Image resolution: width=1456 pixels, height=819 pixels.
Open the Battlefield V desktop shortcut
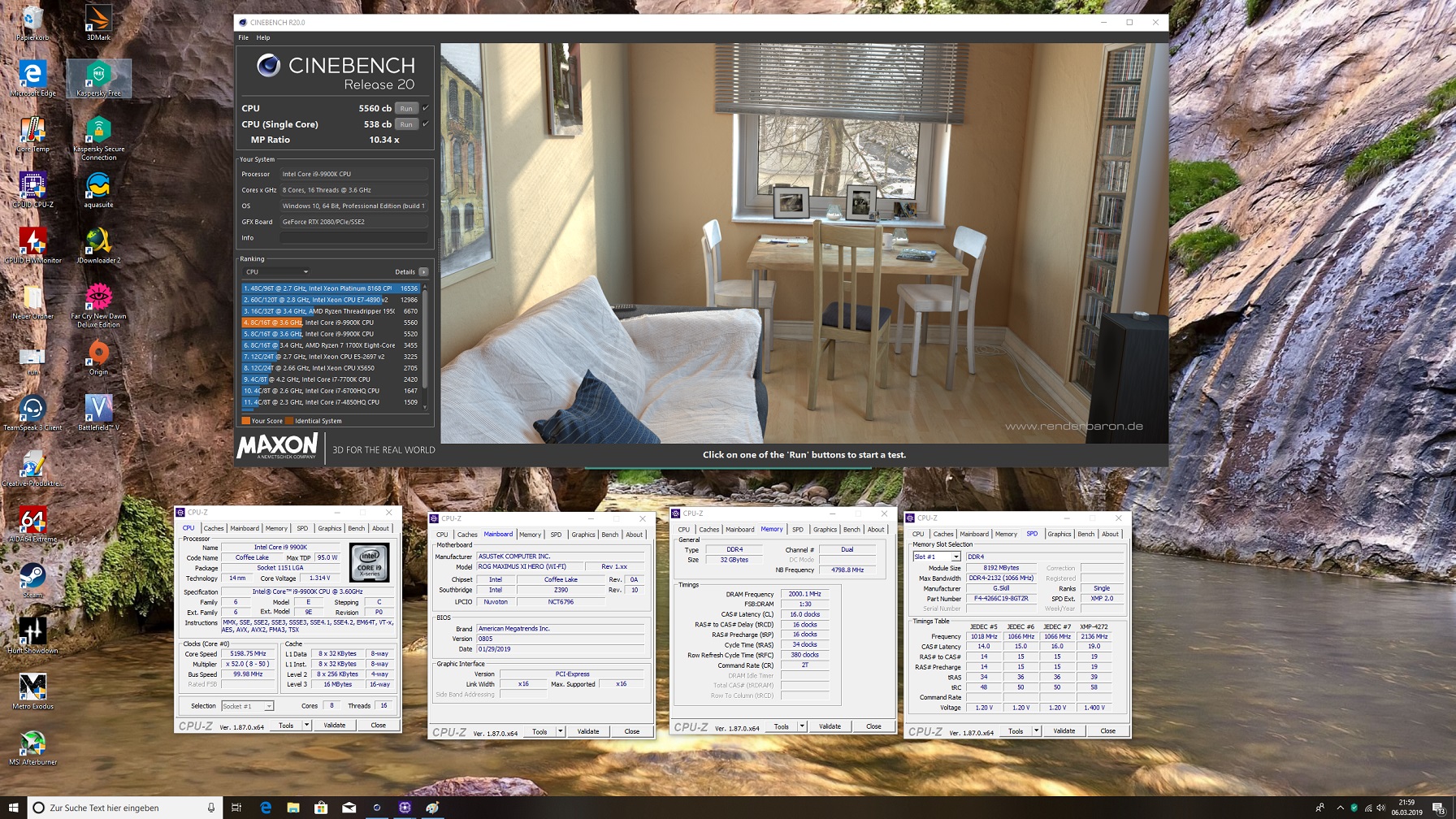pos(98,414)
